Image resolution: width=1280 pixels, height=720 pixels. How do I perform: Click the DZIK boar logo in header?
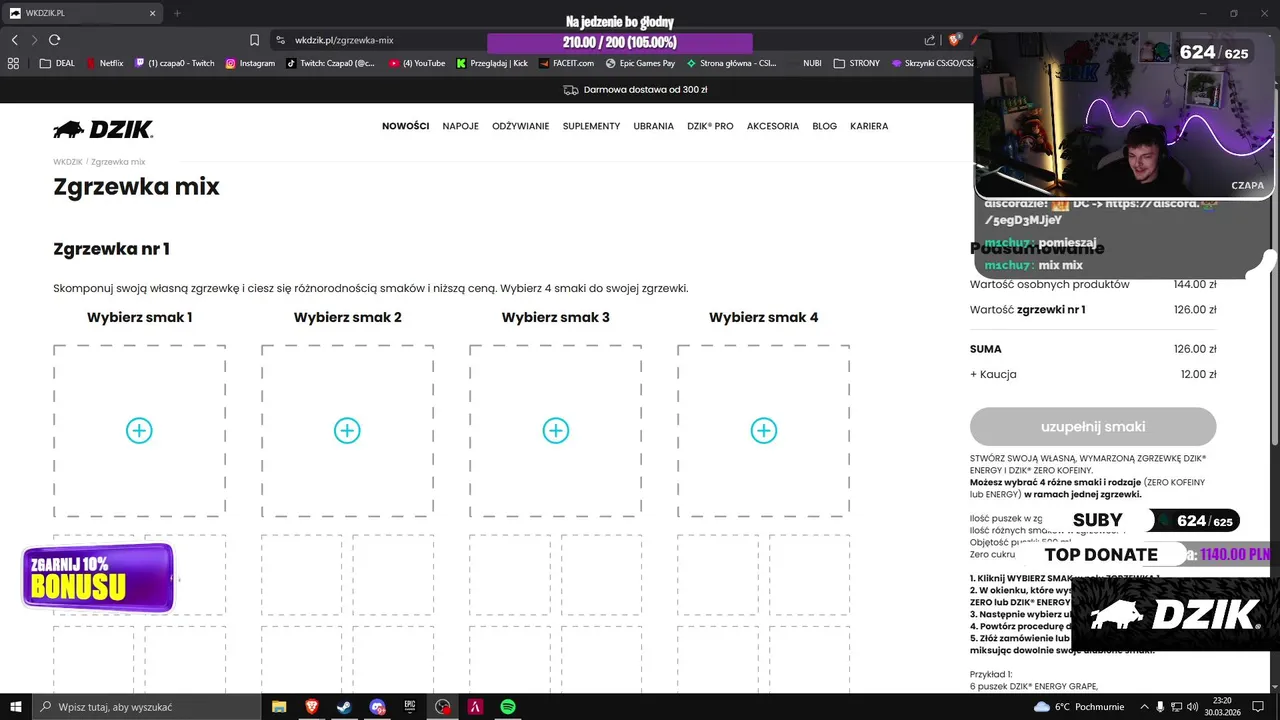click(103, 129)
